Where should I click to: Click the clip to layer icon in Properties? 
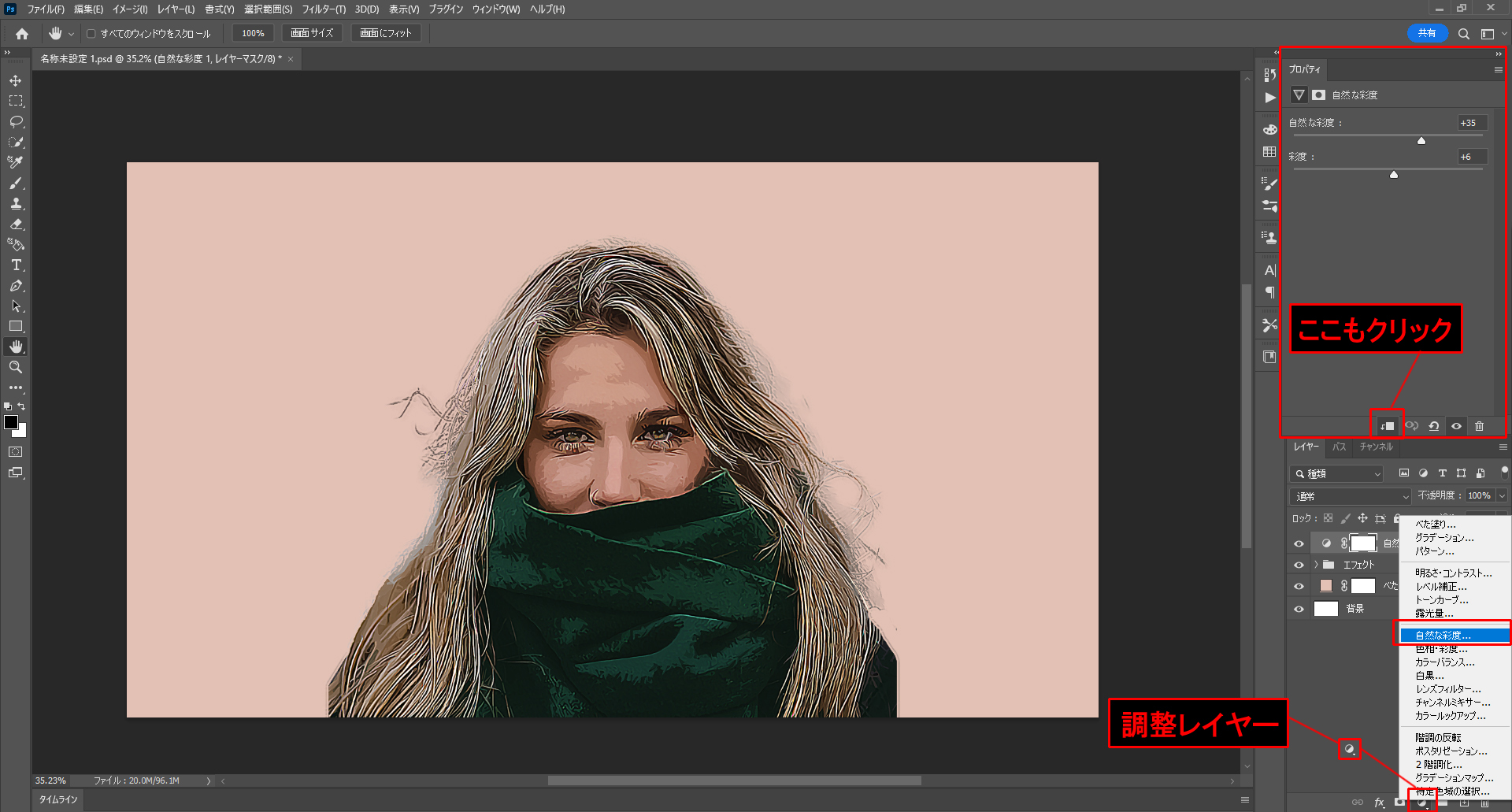coord(1387,426)
